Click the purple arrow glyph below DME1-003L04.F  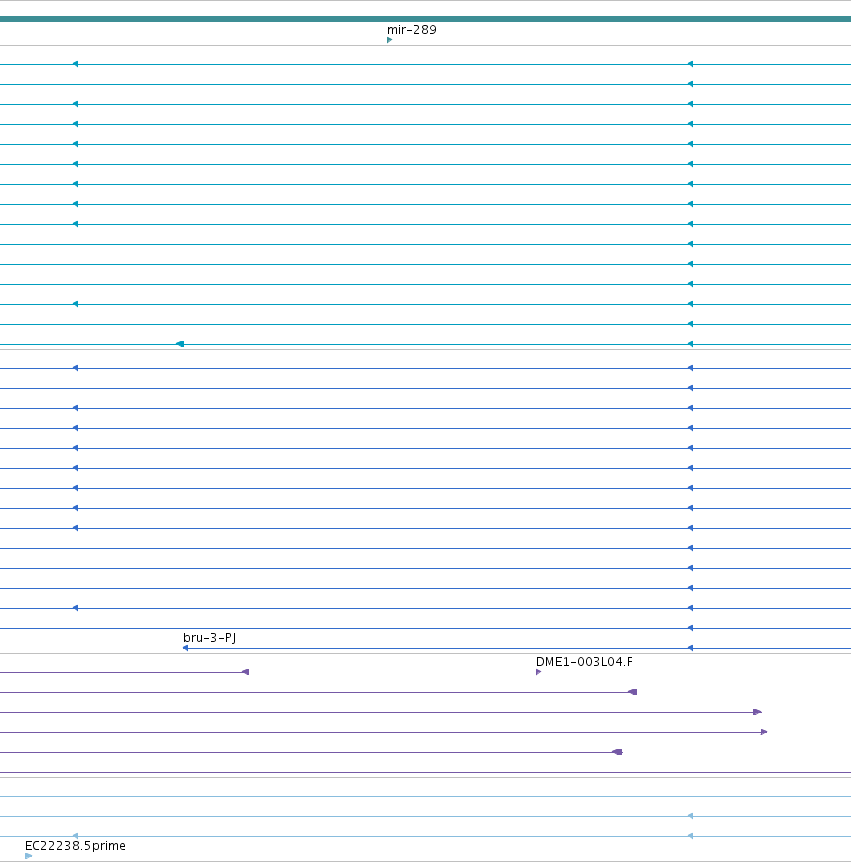pos(538,672)
